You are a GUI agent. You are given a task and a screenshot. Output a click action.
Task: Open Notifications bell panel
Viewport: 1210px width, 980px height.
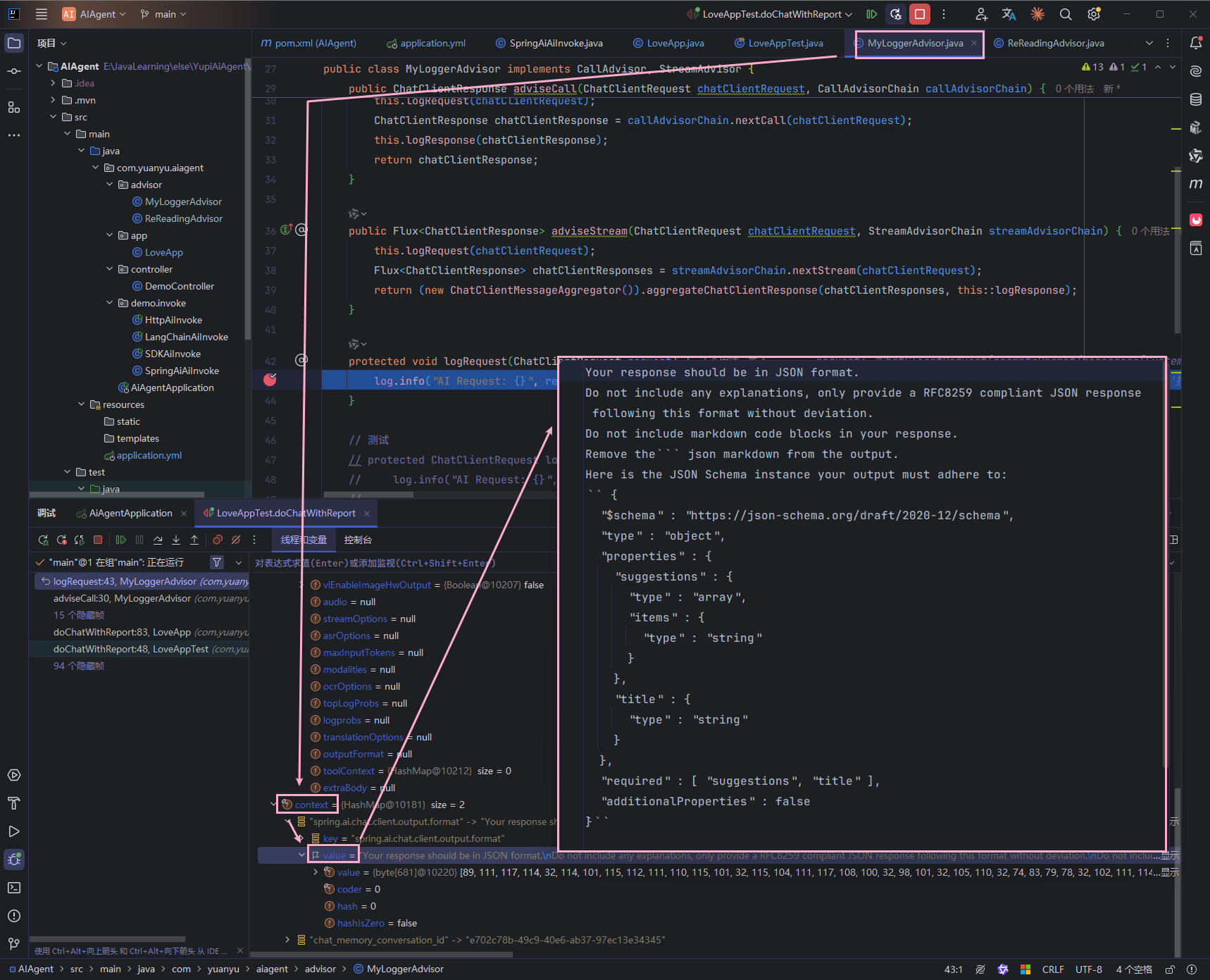[1195, 43]
